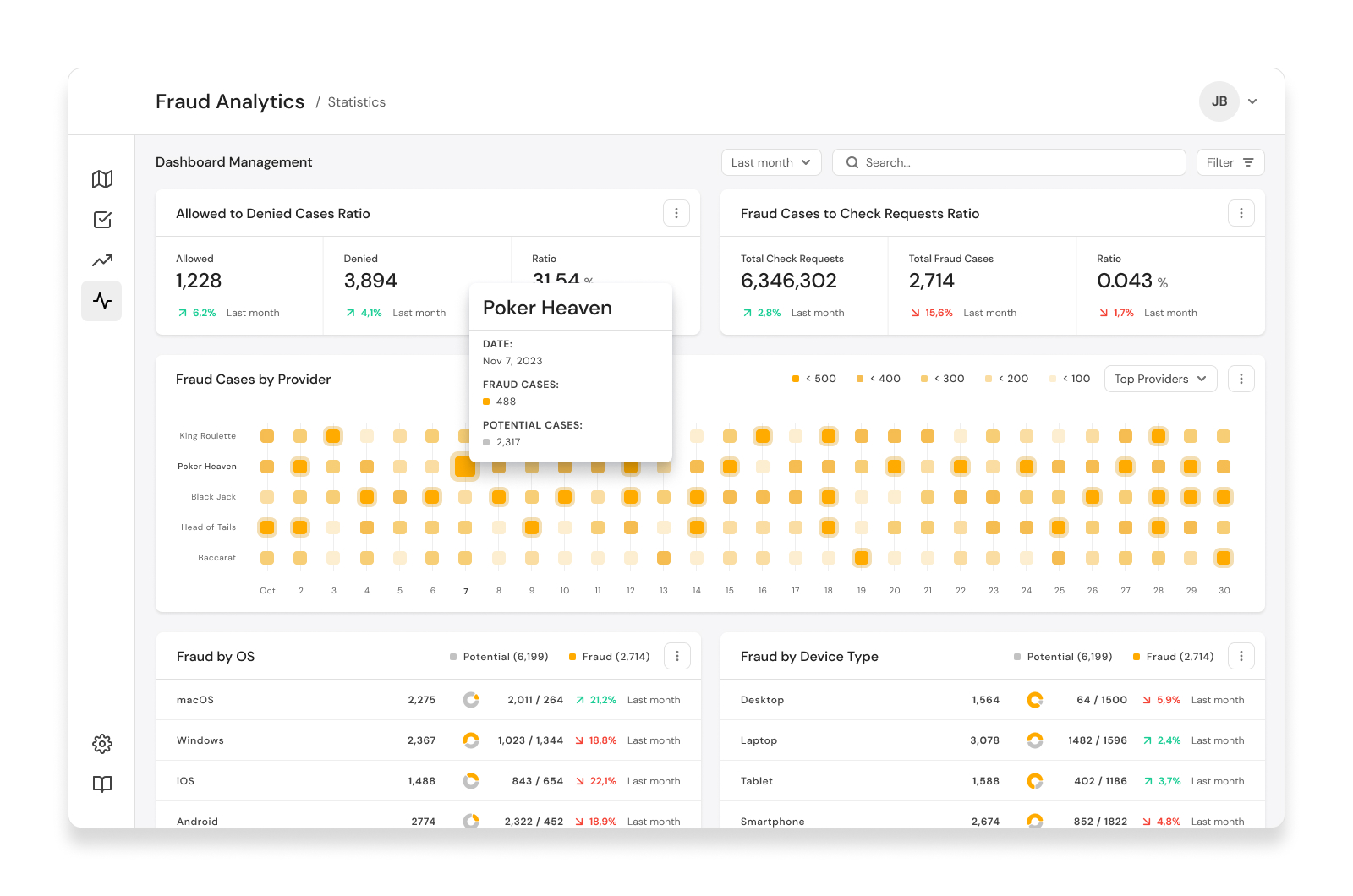Open the map view in sidebar
The height and width of the screenshot is (896, 1353).
(x=102, y=179)
